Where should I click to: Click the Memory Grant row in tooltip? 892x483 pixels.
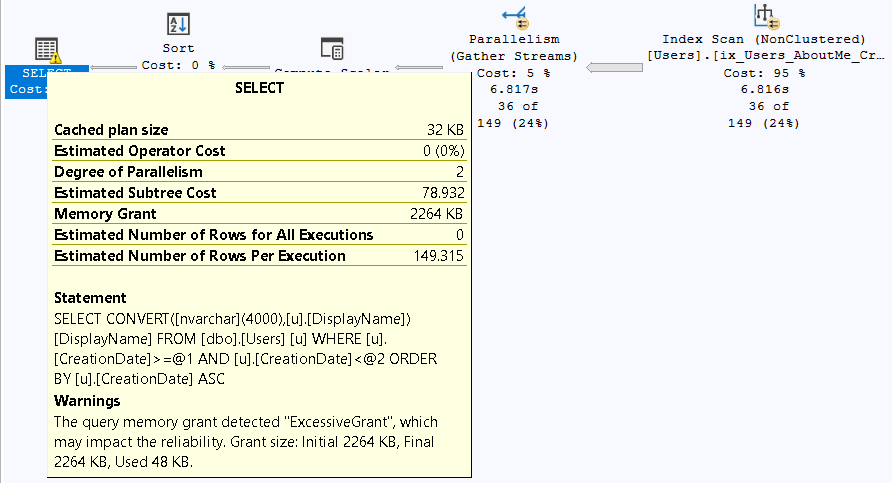click(258, 214)
